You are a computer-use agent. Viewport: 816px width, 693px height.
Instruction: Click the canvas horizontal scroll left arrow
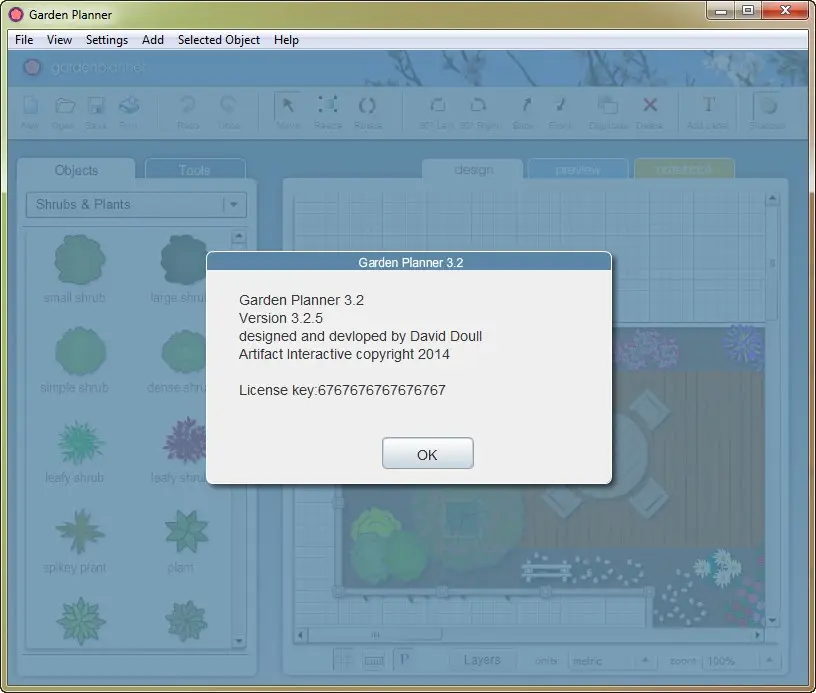pos(300,635)
